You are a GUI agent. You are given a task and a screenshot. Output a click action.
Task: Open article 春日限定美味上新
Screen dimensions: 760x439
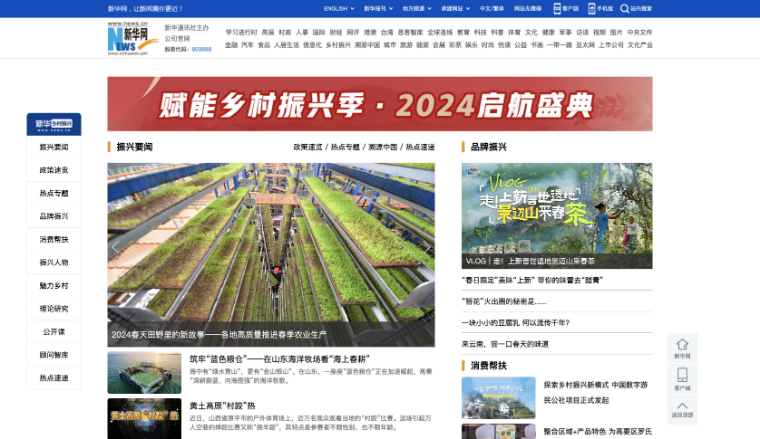pyautogui.click(x=532, y=280)
